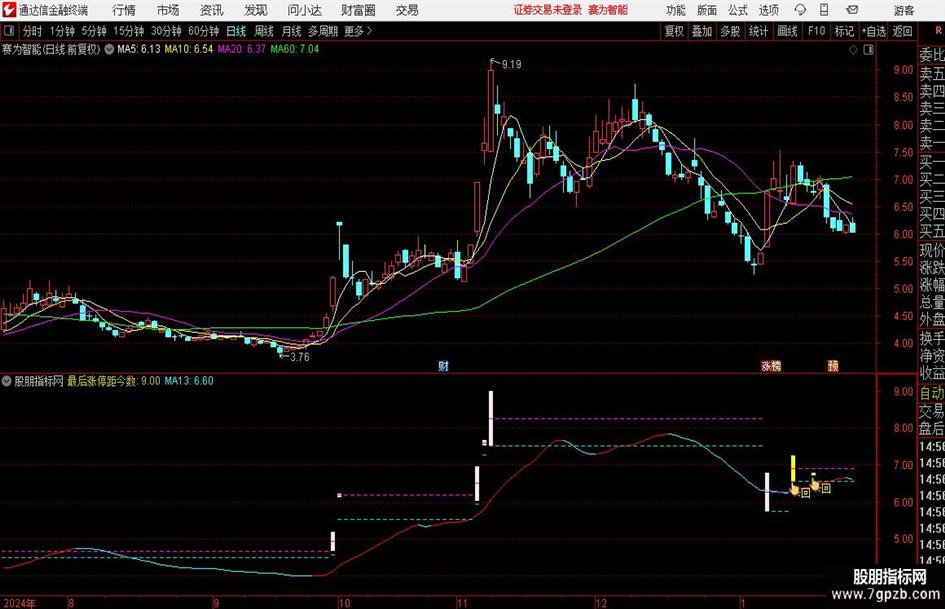Click the 多股 multi-stock toolbar button
The width and height of the screenshot is (945, 609).
click(x=730, y=31)
